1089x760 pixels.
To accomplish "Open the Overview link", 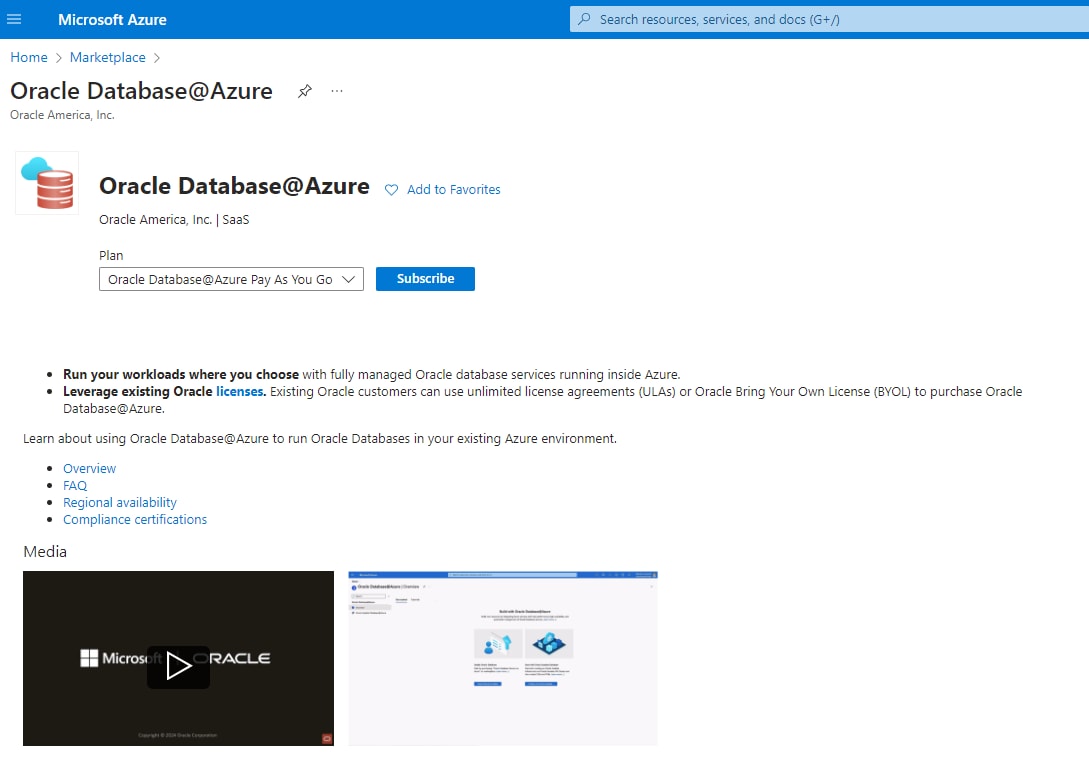I will 89,469.
